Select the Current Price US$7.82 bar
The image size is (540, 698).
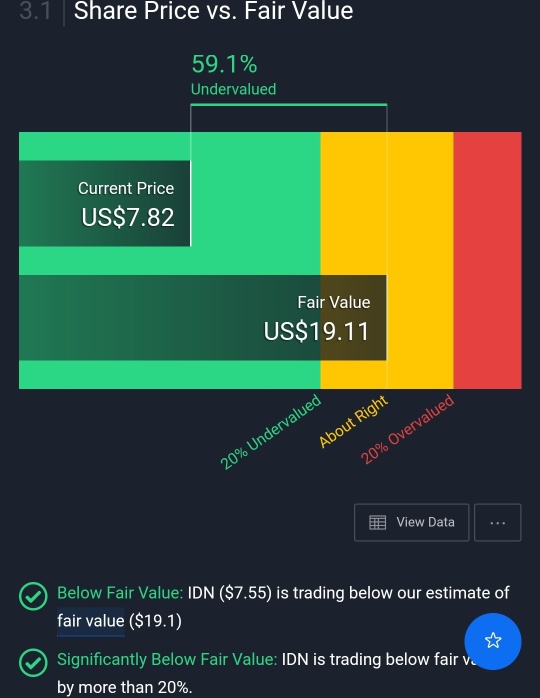click(105, 203)
